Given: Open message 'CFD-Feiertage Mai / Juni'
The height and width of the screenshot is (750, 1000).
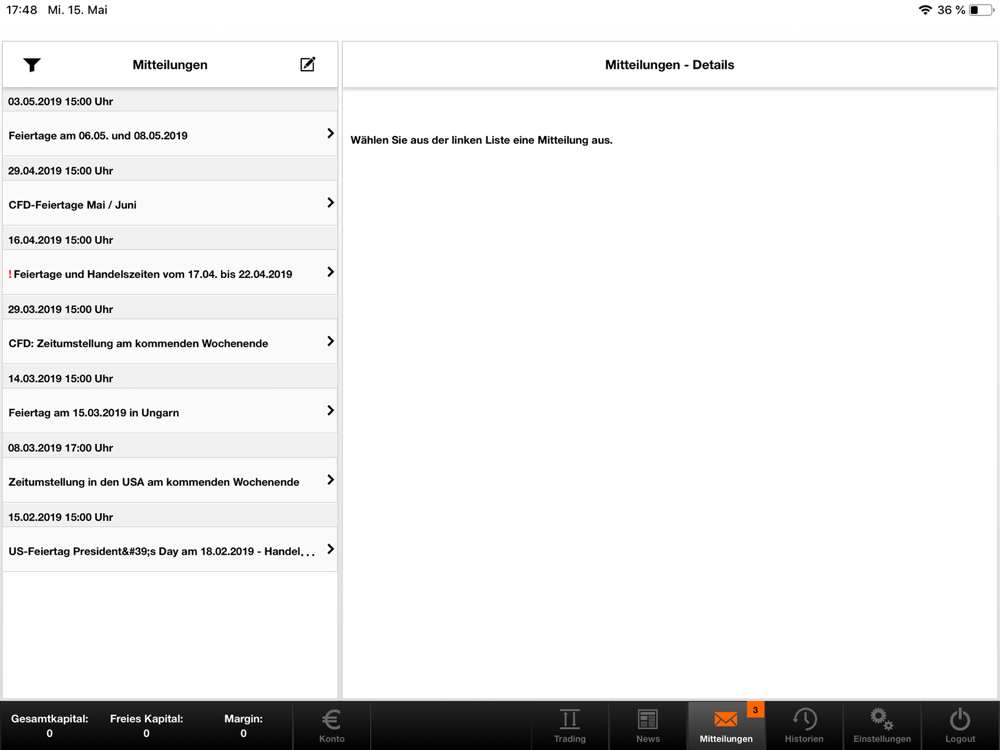Looking at the screenshot, I should point(170,203).
